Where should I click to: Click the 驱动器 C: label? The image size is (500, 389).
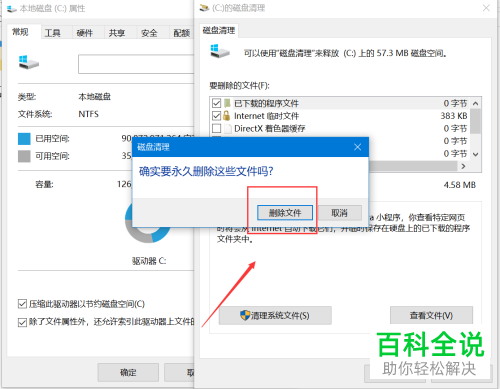[149, 261]
